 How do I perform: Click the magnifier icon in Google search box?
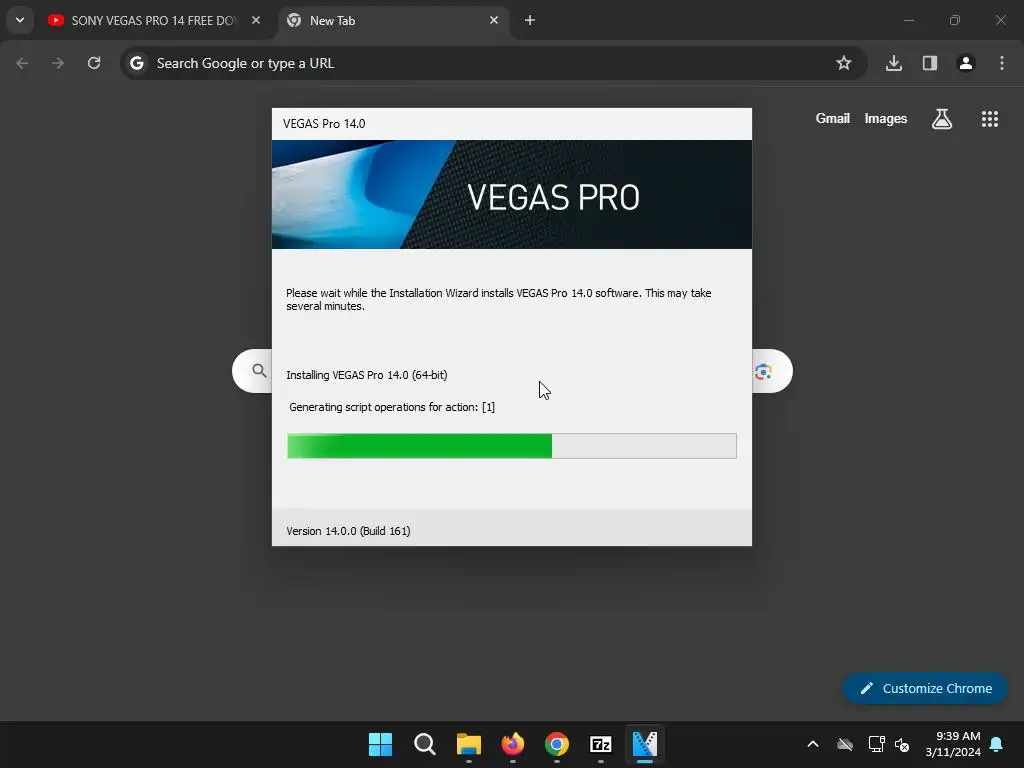click(x=259, y=371)
